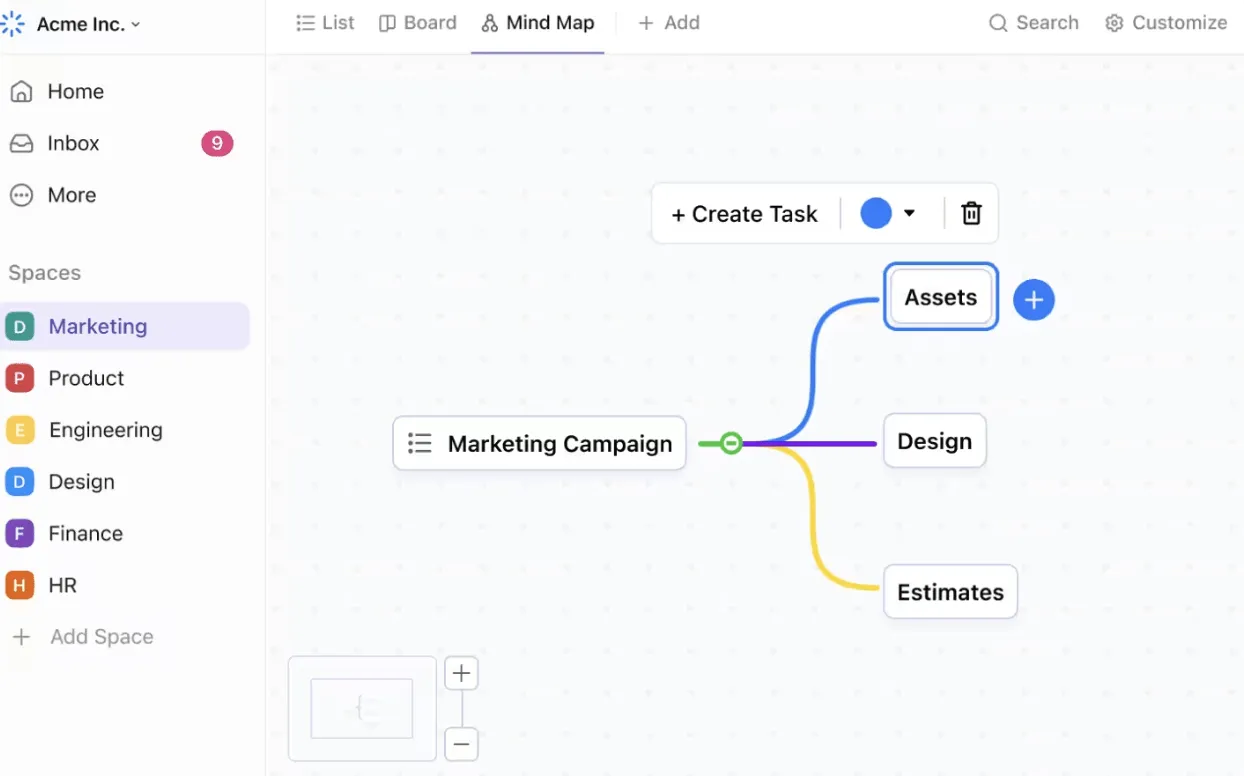Collapse Marketing Campaign branches with green toggle
1244x776 pixels.
click(x=731, y=443)
